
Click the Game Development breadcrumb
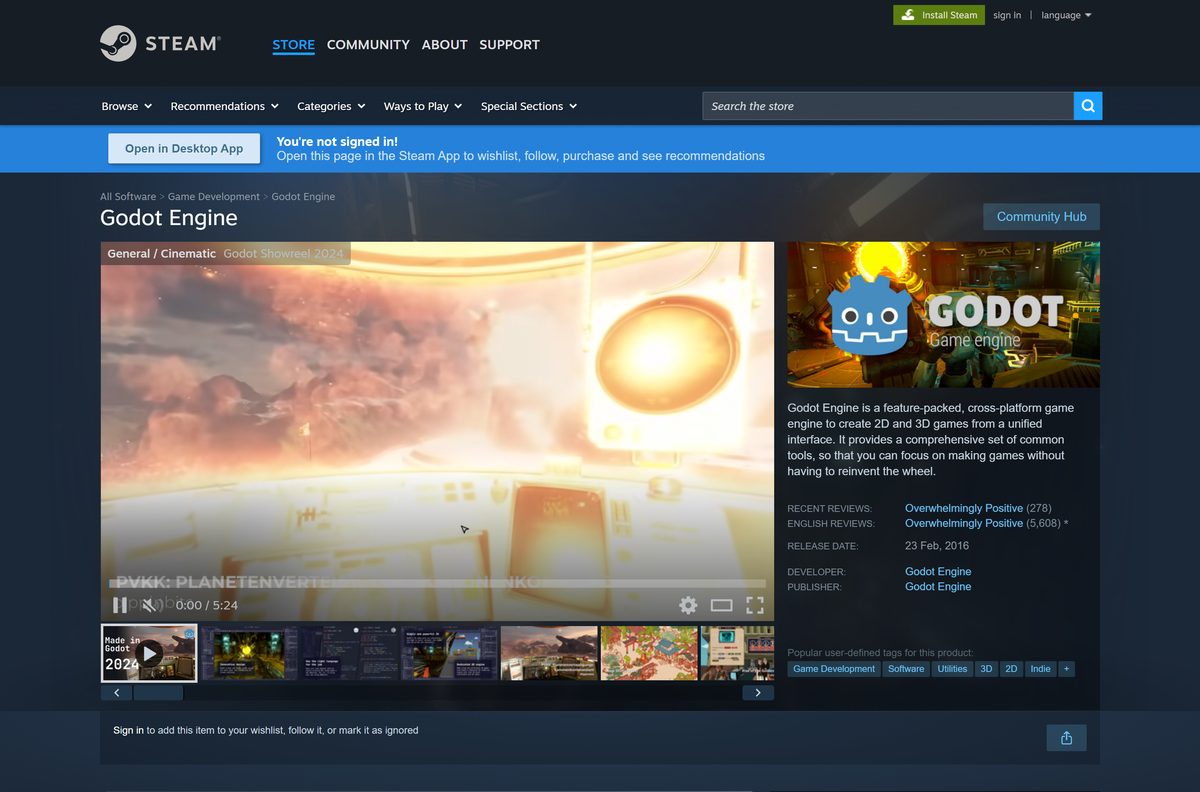[214, 197]
